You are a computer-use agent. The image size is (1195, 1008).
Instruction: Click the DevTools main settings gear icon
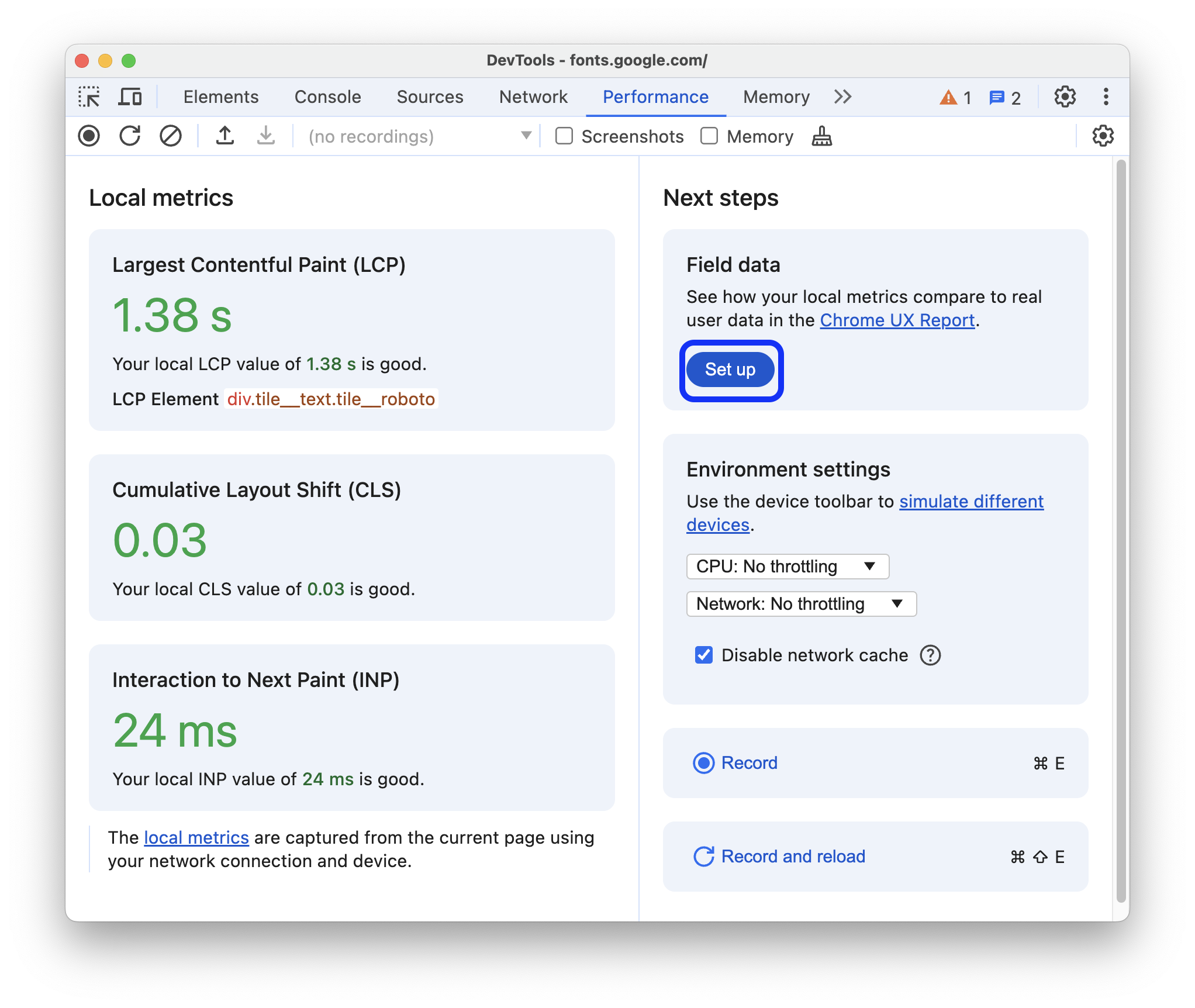tap(1064, 97)
